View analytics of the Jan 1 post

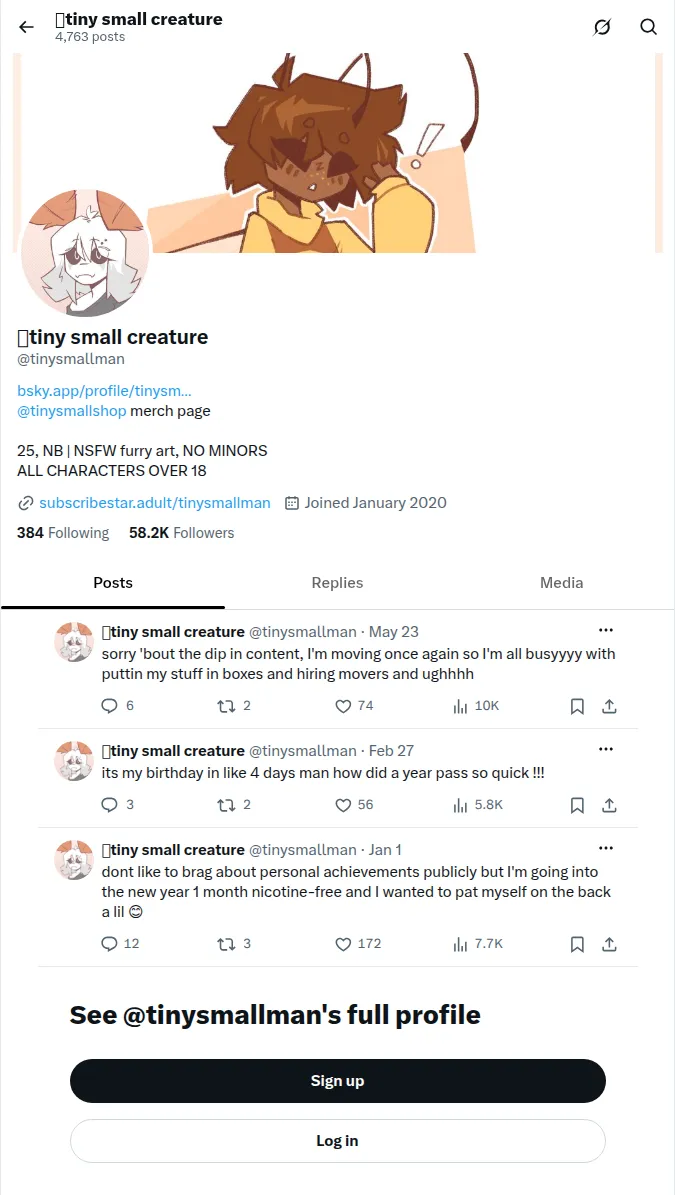click(478, 944)
